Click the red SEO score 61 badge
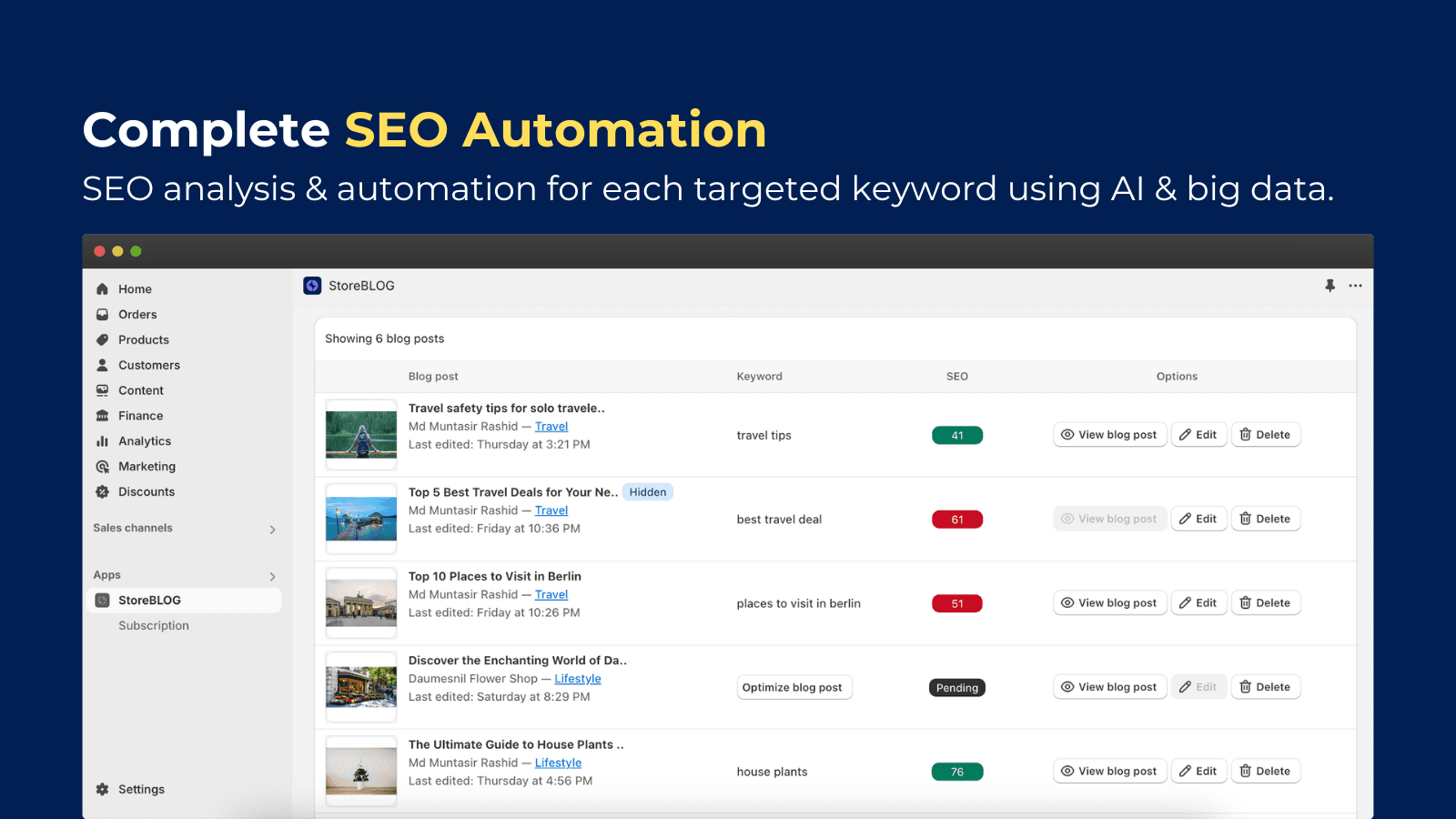This screenshot has height=819, width=1456. click(956, 520)
